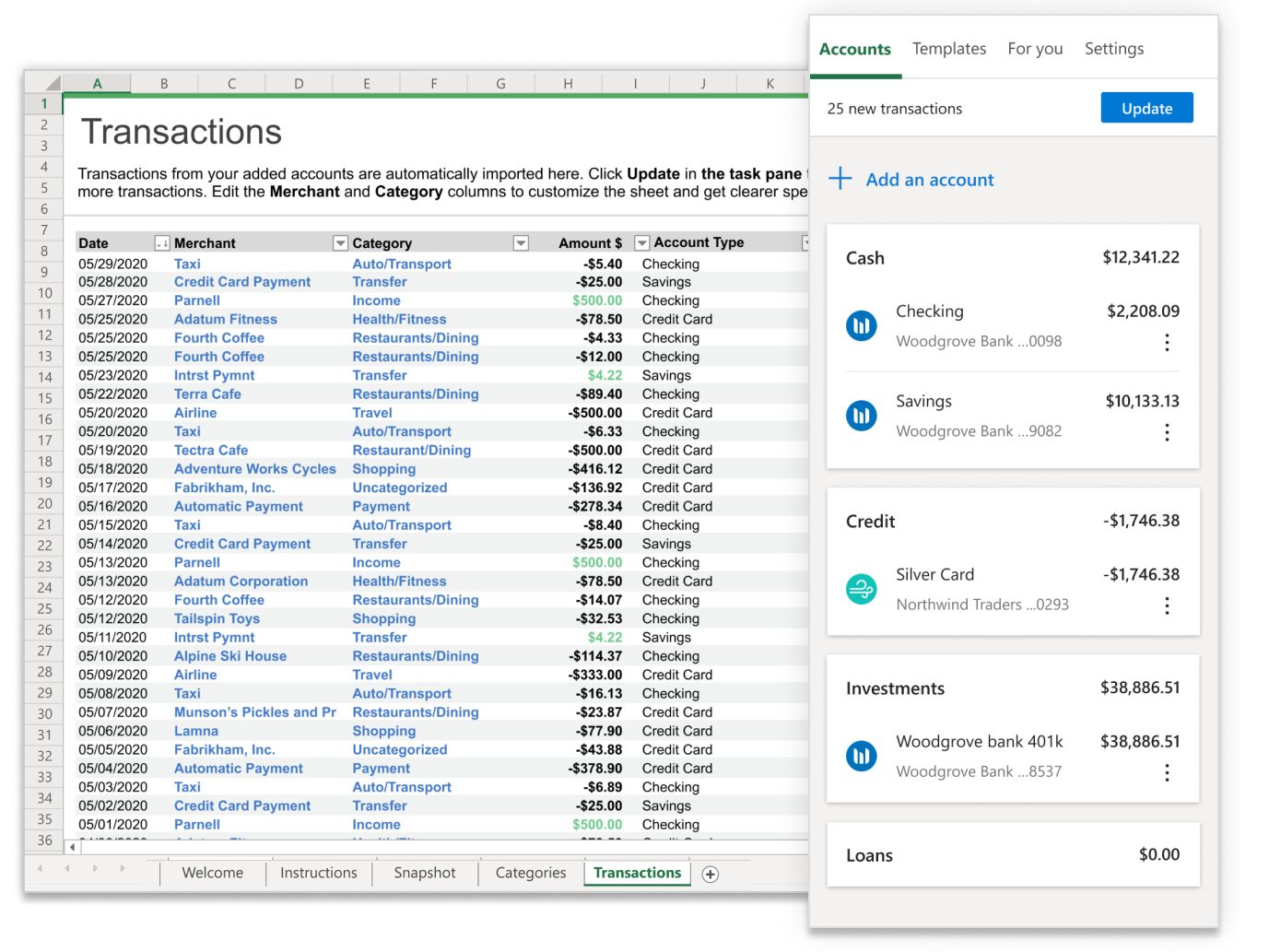Click the Checking account bank icon
This screenshot has width=1269, height=952.
[861, 325]
